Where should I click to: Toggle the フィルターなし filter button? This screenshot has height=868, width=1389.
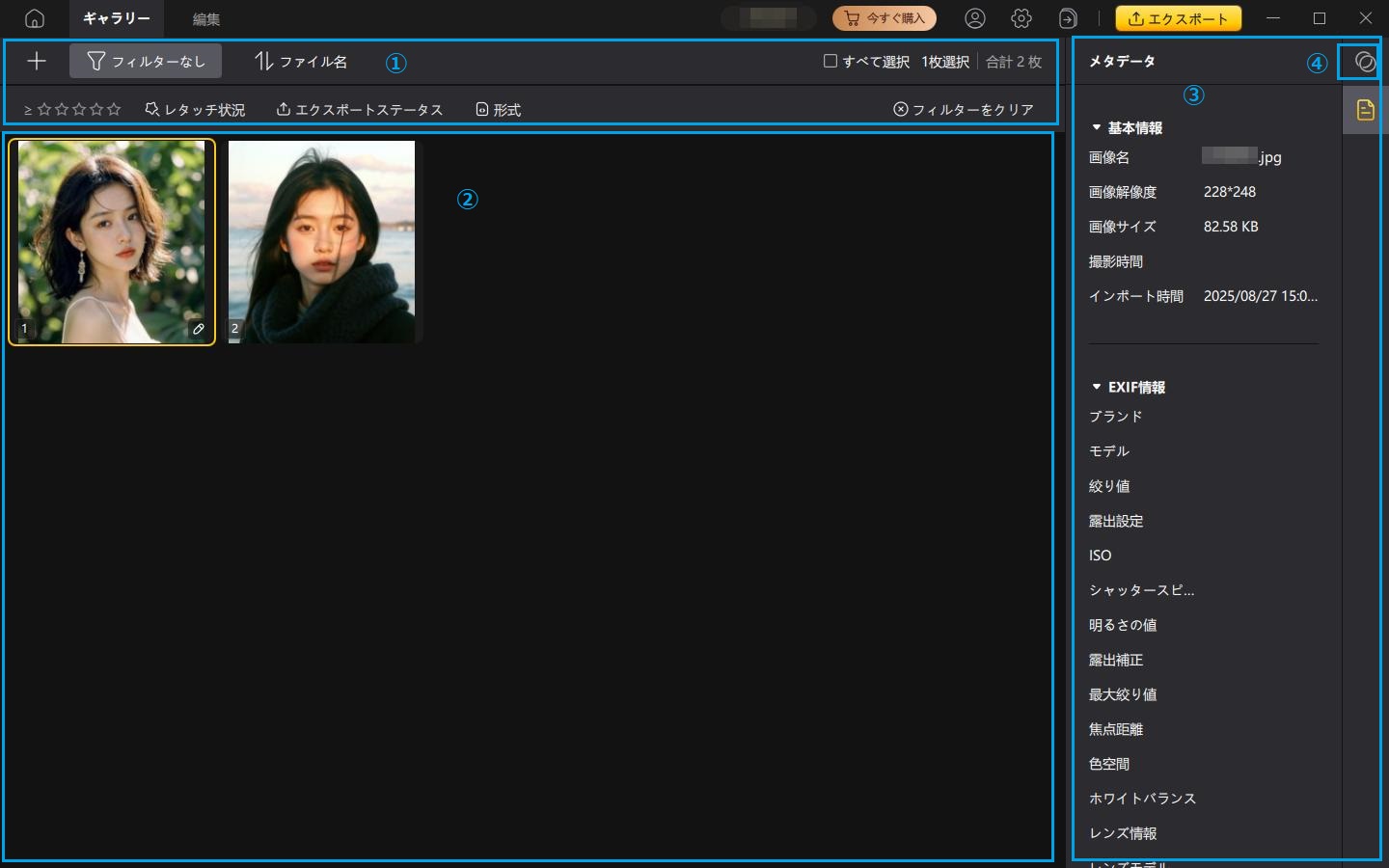(x=146, y=61)
